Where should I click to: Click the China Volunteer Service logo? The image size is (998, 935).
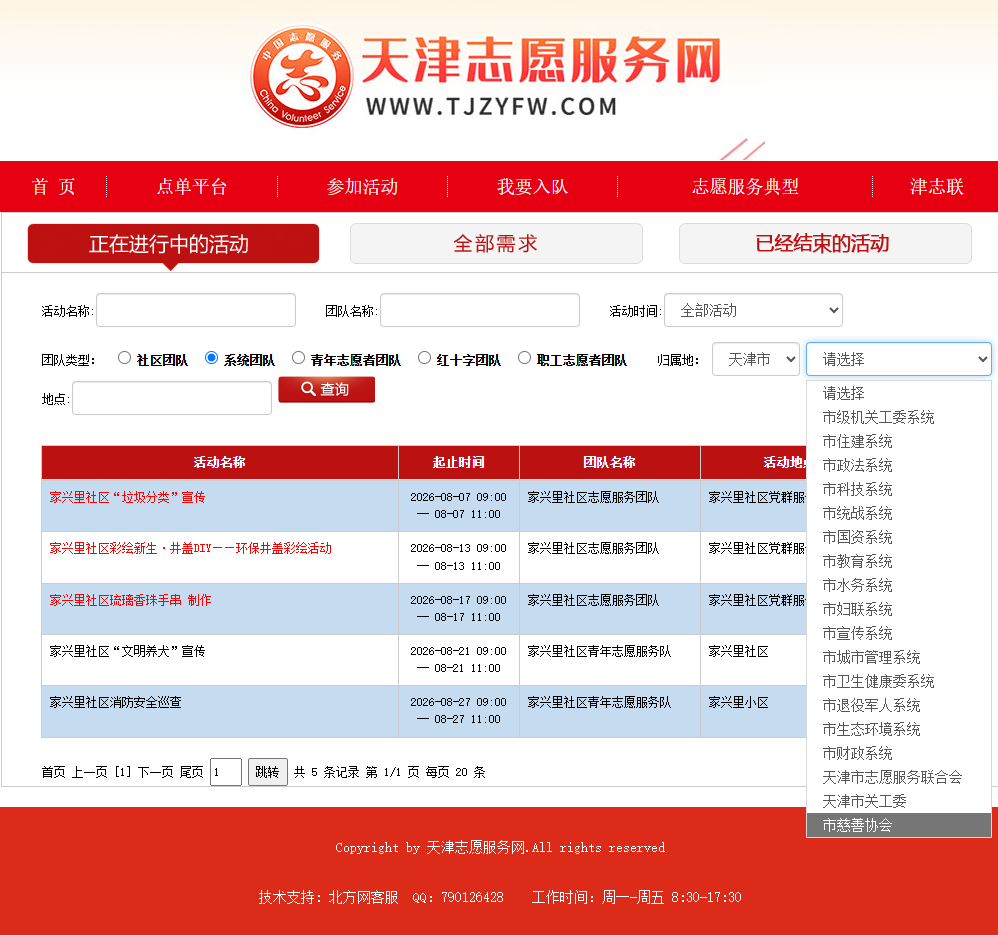(301, 76)
